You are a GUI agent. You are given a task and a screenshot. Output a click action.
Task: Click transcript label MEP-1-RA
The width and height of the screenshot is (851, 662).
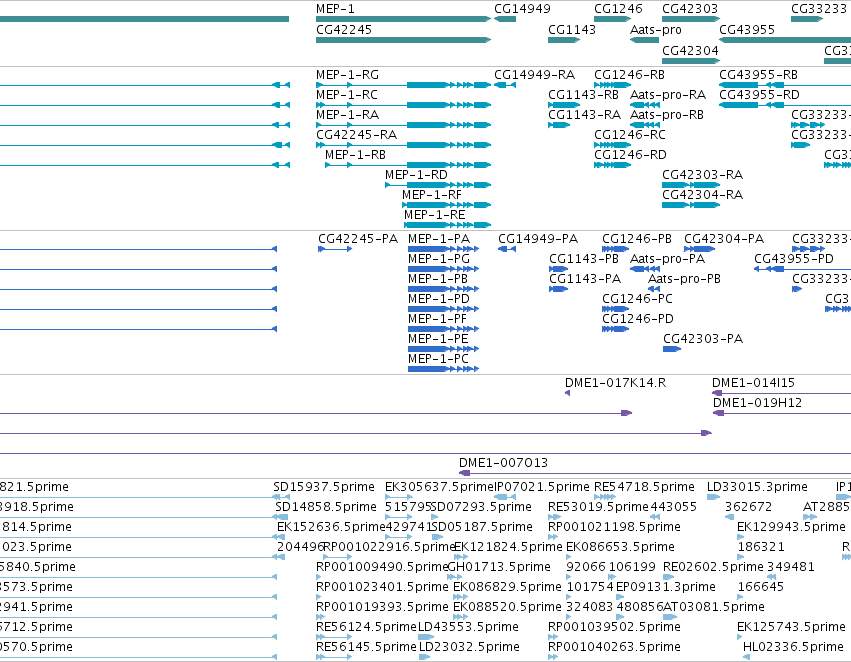(347, 115)
